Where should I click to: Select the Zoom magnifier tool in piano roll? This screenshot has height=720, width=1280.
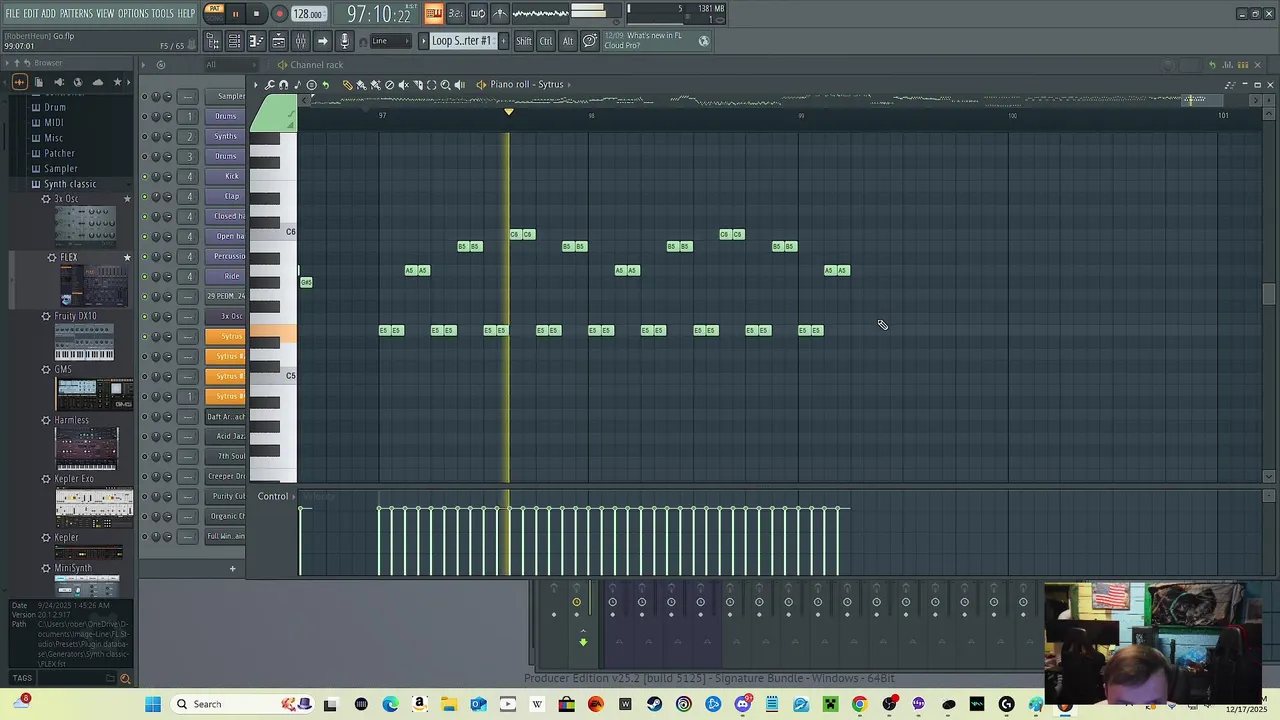point(445,84)
